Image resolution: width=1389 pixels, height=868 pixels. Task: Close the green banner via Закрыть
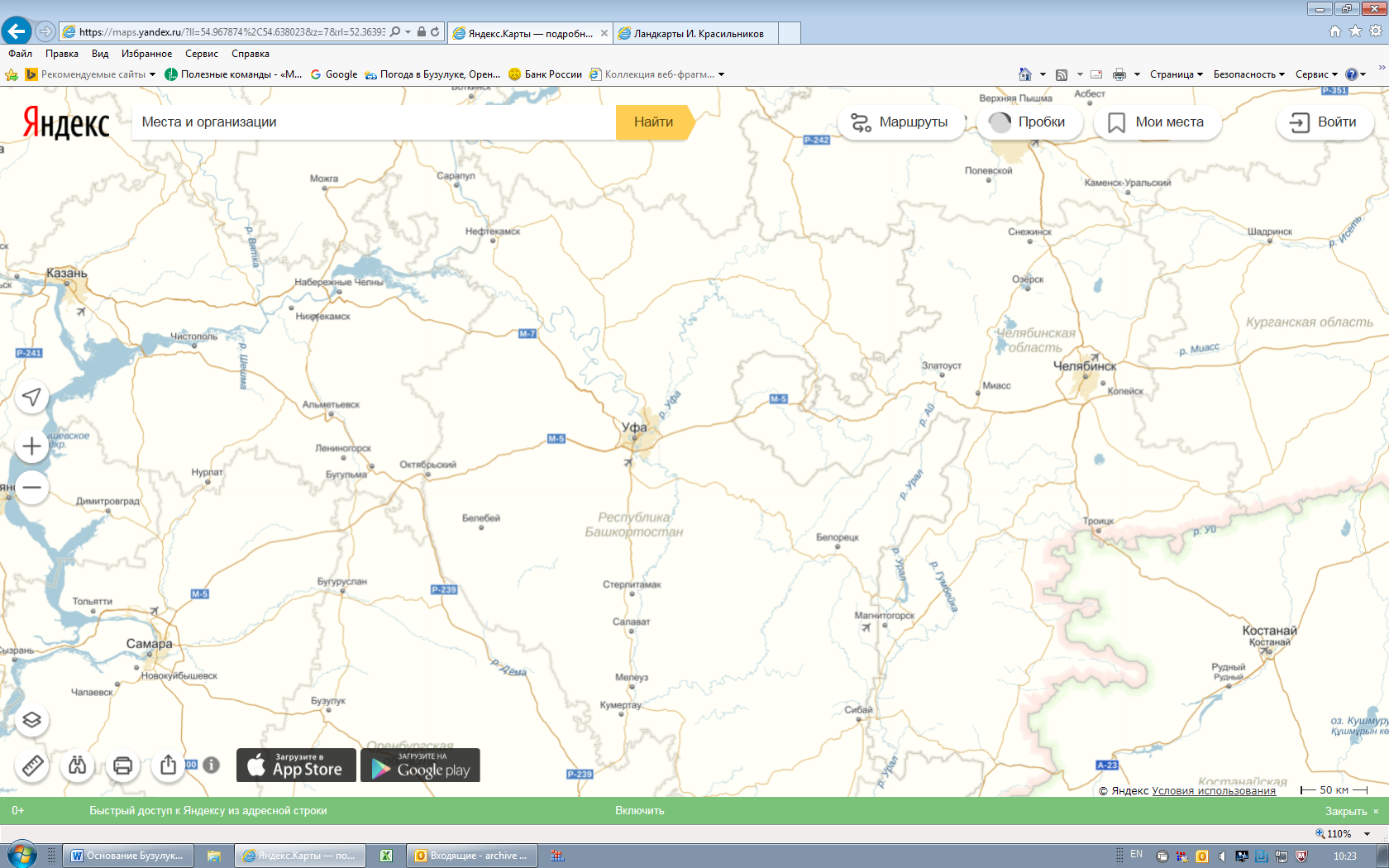(1352, 812)
